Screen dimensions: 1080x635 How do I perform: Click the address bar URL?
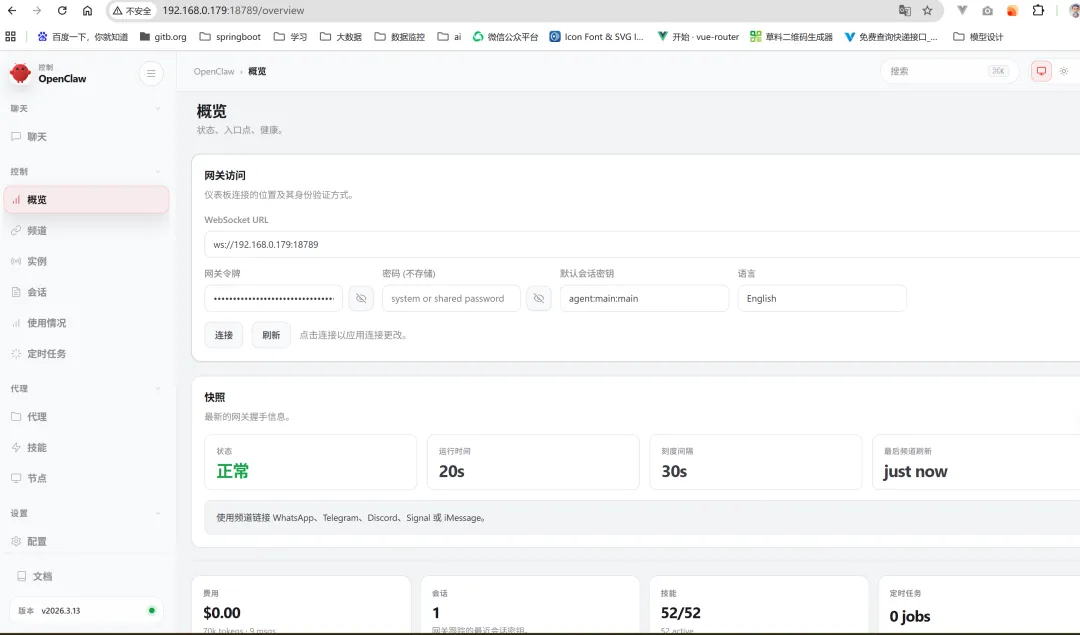[x=233, y=10]
